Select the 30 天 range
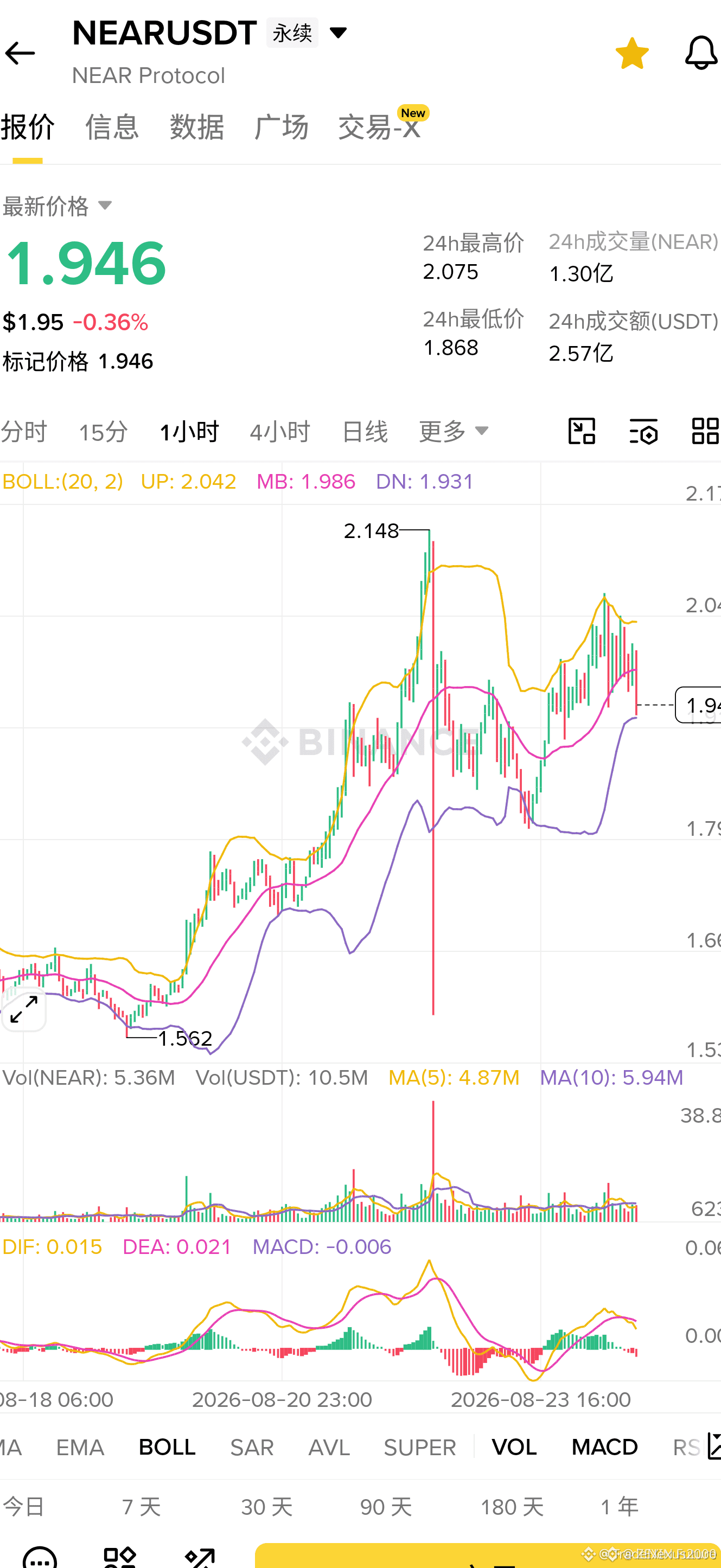 [x=267, y=1507]
